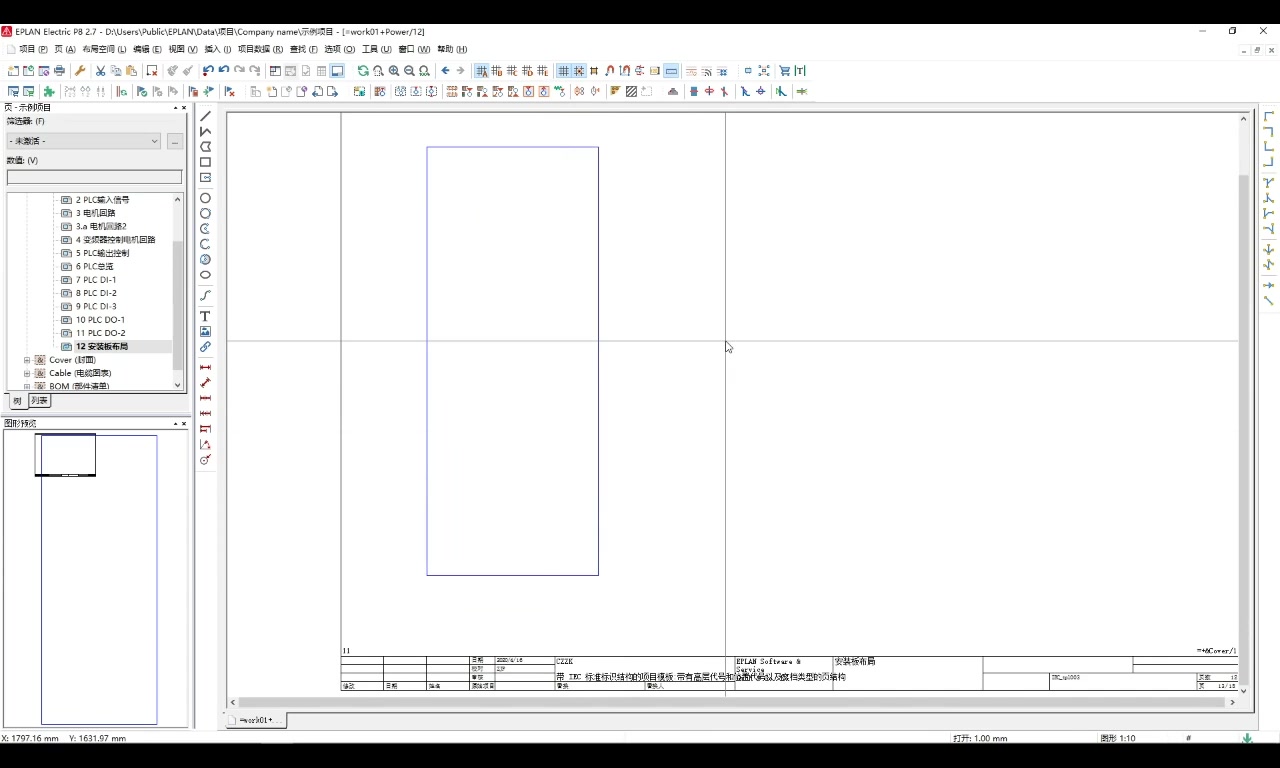
Task: Open page 10 PLC DO-1
Action: [x=100, y=320]
